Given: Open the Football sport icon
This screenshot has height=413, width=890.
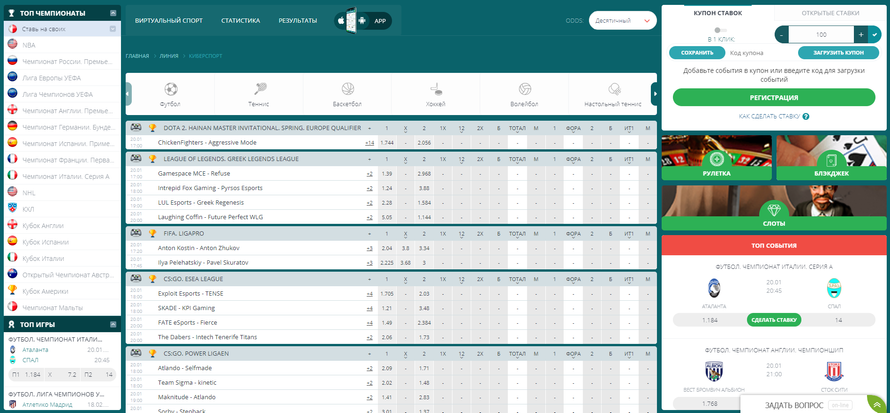Looking at the screenshot, I should coord(170,89).
